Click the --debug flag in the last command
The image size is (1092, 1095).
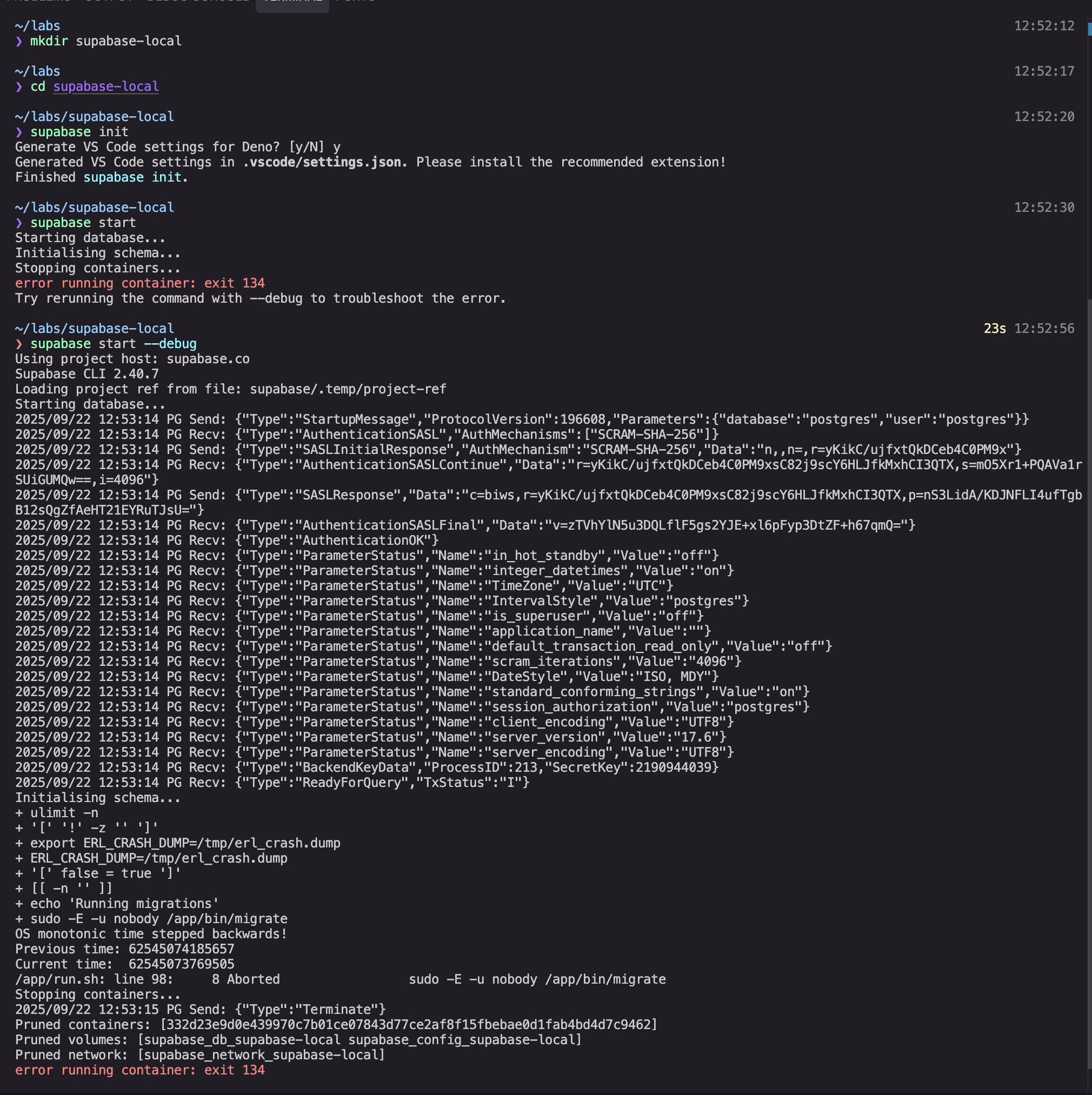point(170,344)
